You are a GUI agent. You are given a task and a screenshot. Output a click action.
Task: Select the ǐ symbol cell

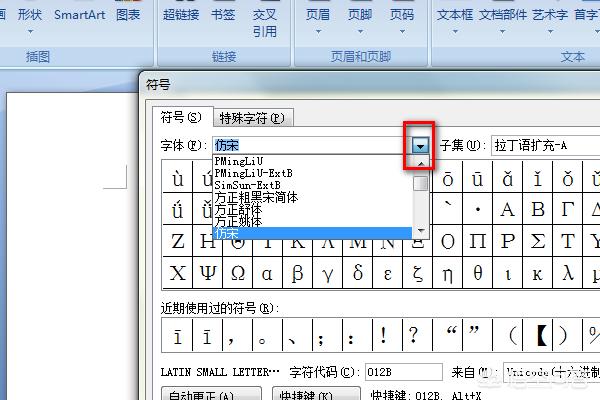538,177
